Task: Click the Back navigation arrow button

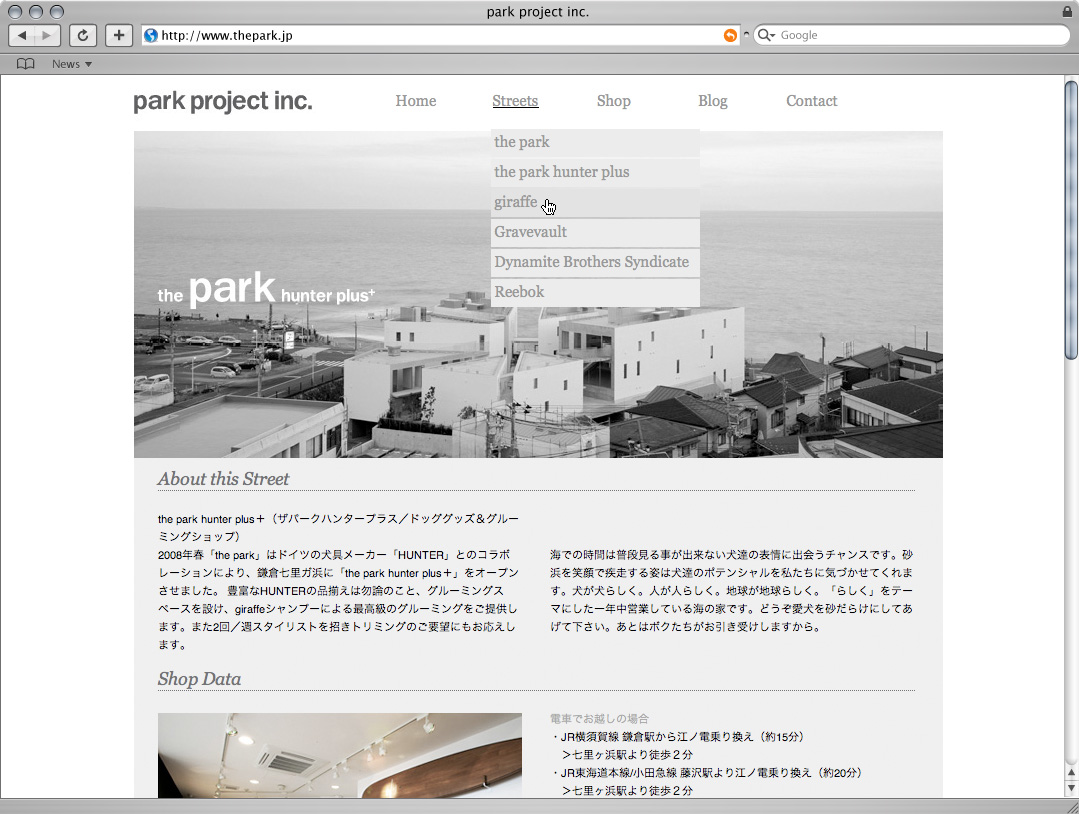Action: pyautogui.click(x=22, y=35)
